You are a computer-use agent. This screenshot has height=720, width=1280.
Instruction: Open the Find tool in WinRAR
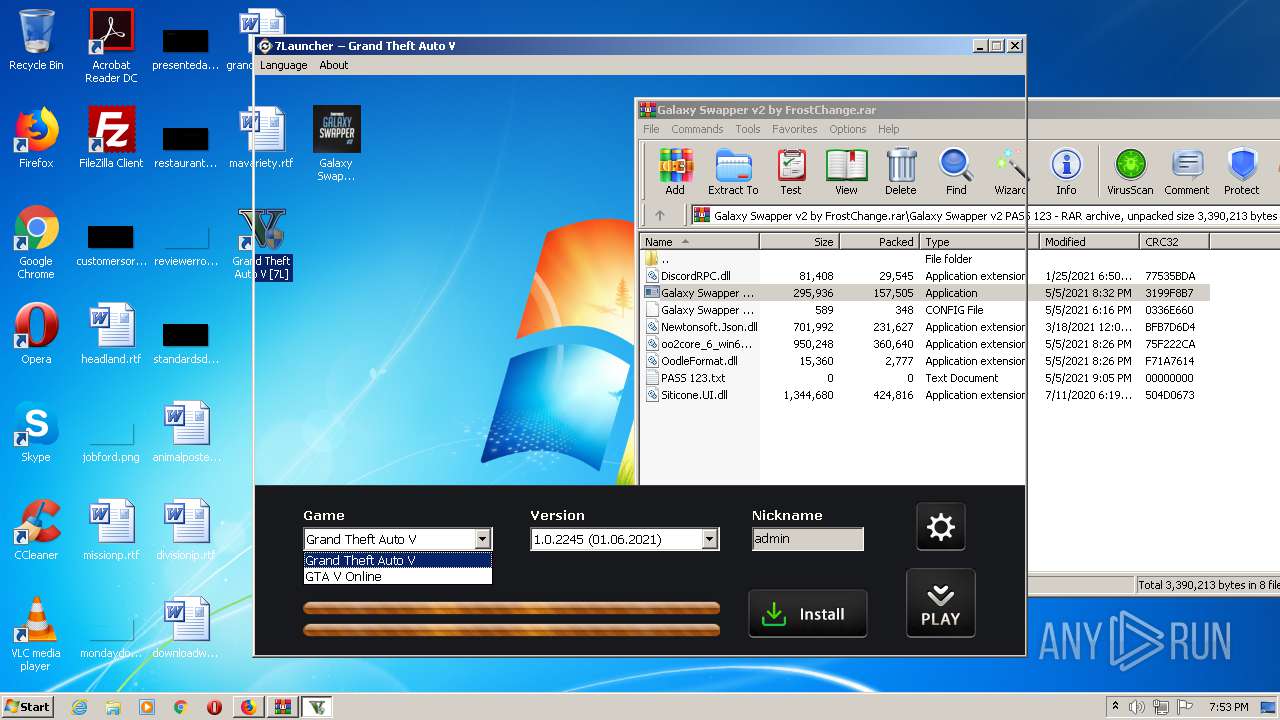956,171
